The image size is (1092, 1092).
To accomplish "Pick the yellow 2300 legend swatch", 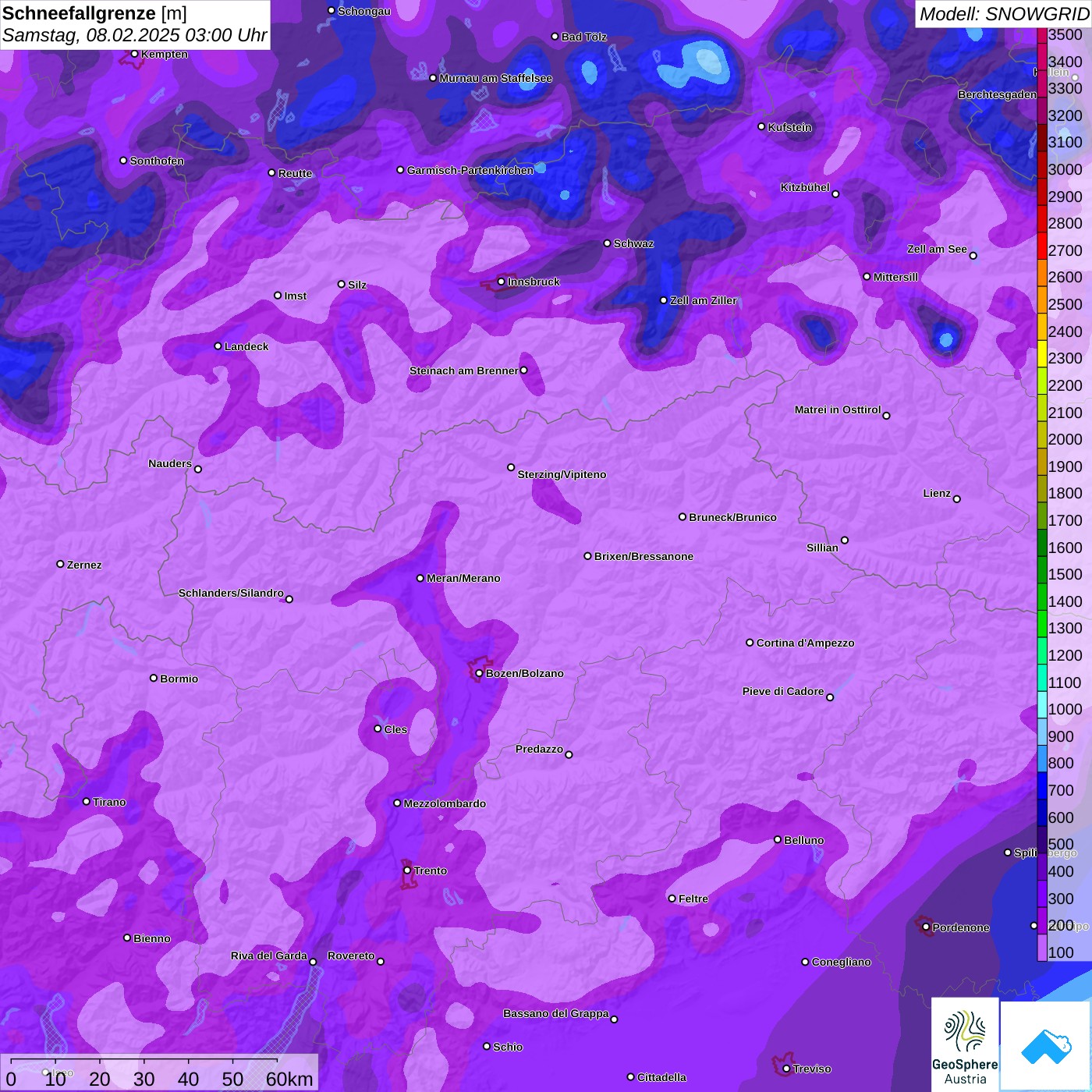I will tap(1042, 353).
